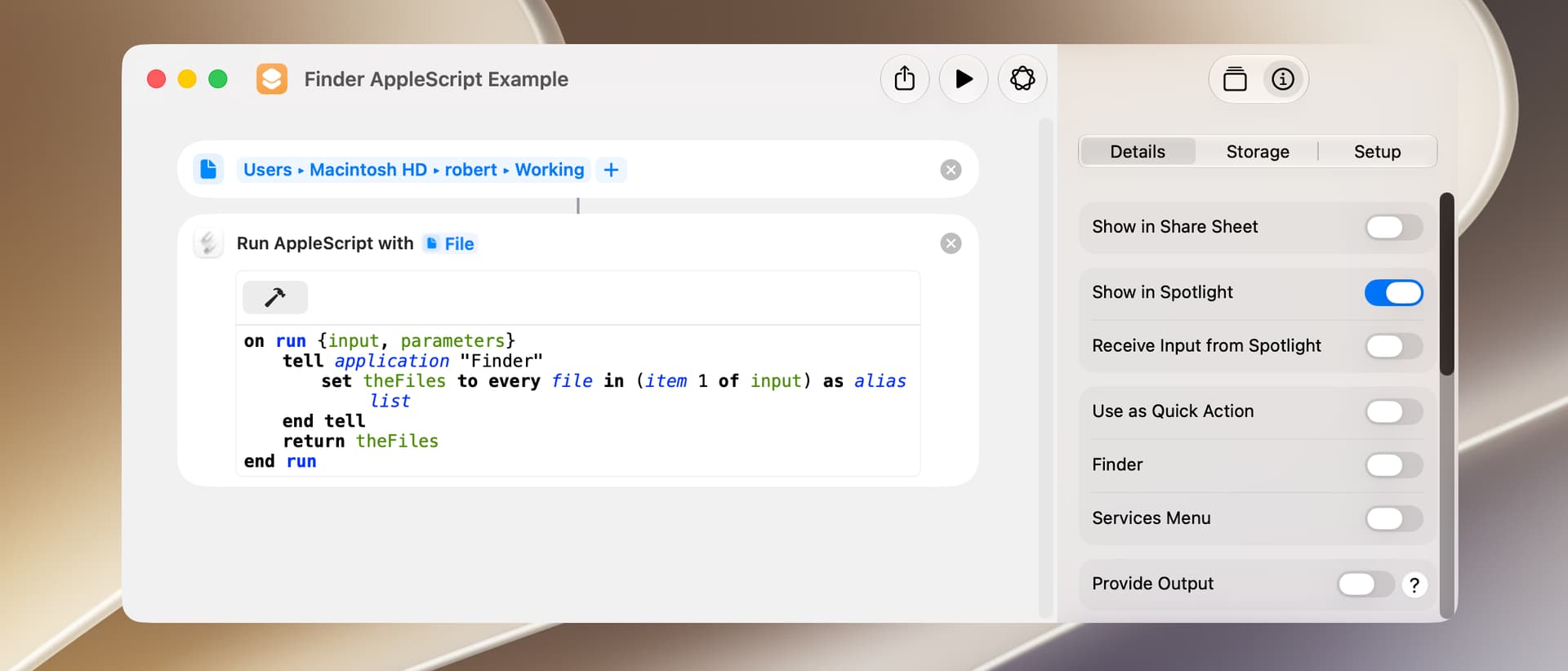The height and width of the screenshot is (671, 1568).
Task: Click the details panel scrollbar
Action: pyautogui.click(x=1446, y=284)
